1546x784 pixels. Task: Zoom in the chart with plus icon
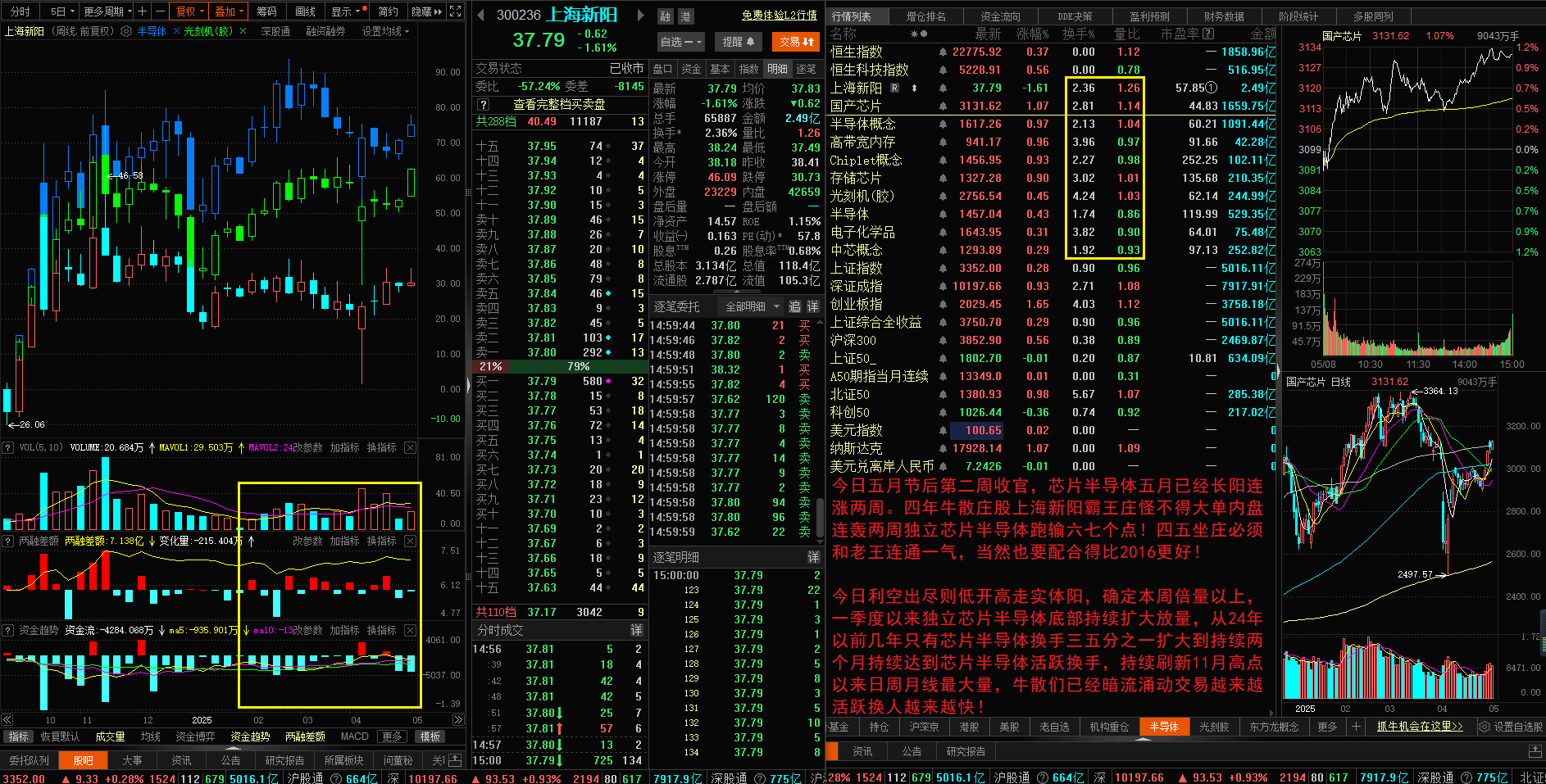(x=143, y=11)
